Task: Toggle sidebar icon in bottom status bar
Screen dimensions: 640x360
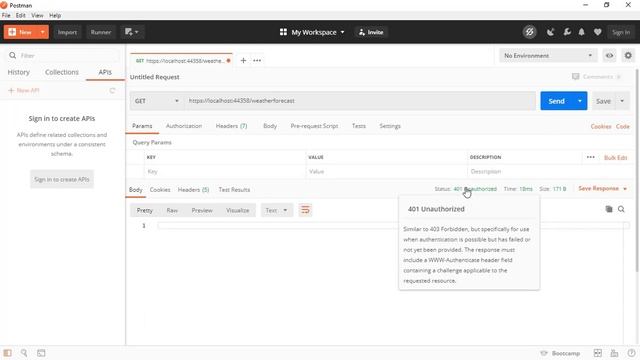Action: 8,353
